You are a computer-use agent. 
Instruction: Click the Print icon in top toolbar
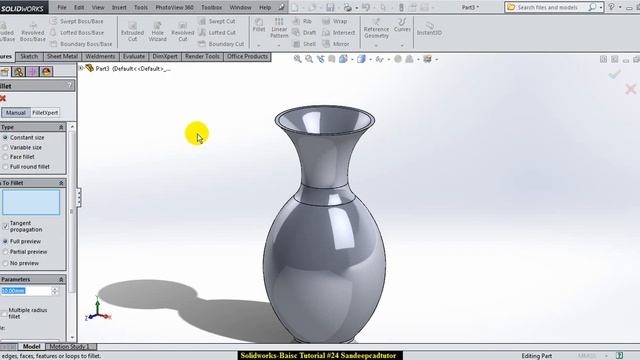click(x=347, y=7)
